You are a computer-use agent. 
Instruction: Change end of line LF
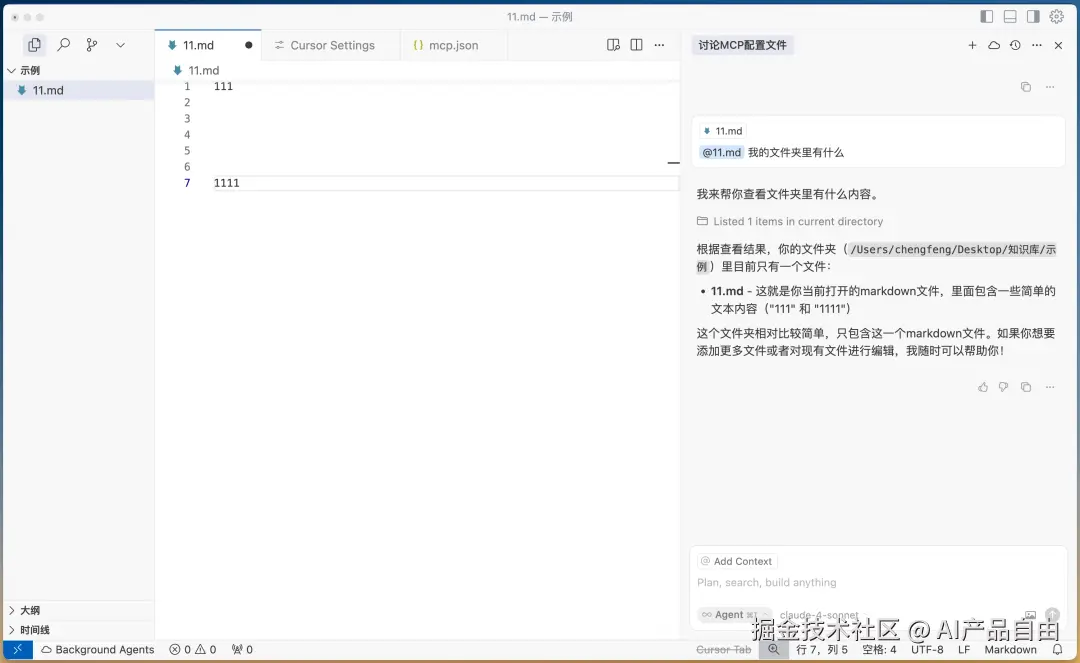pyautogui.click(x=964, y=649)
